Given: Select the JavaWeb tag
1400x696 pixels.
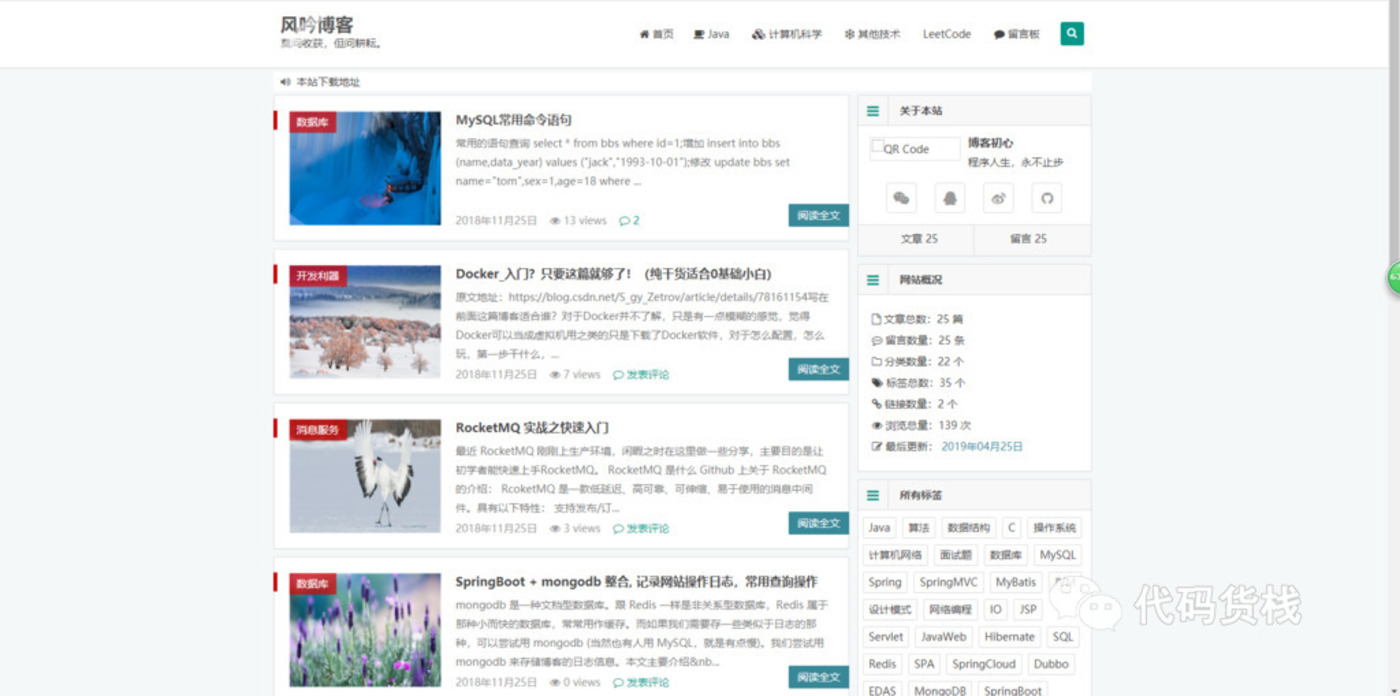Looking at the screenshot, I should point(943,636).
